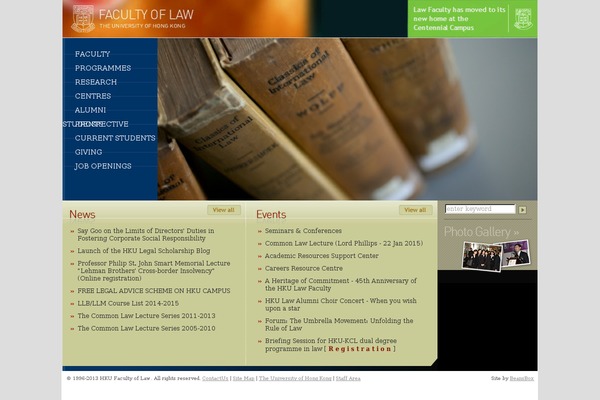The height and width of the screenshot is (400, 600).
Task: Open LLB/LLM Course List 2014-2015
Action: [128, 303]
